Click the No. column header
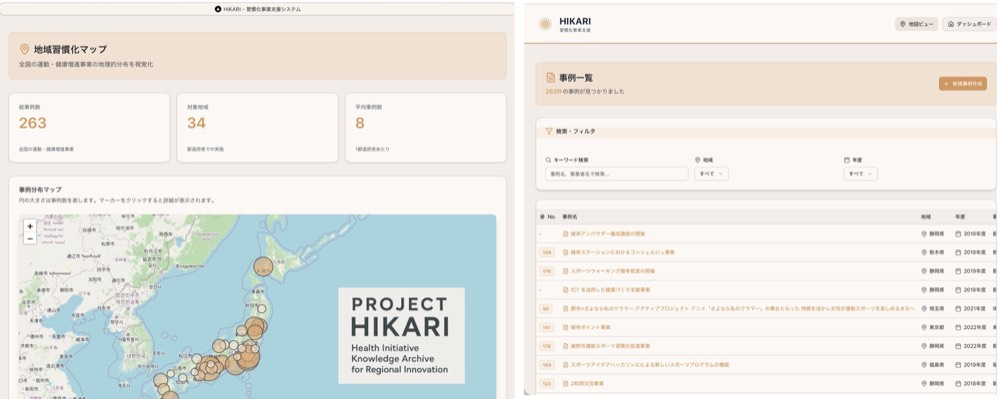The width and height of the screenshot is (1000, 399). tap(548, 217)
